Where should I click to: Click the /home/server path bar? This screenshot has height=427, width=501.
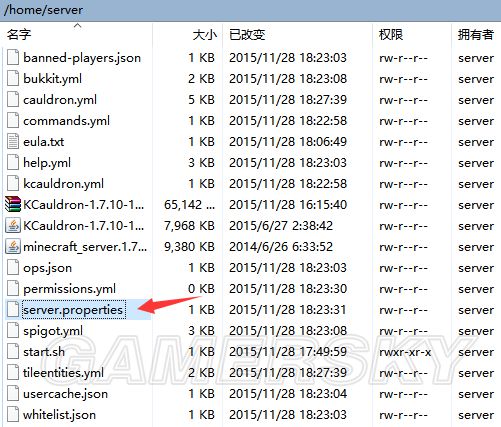[x=250, y=10]
